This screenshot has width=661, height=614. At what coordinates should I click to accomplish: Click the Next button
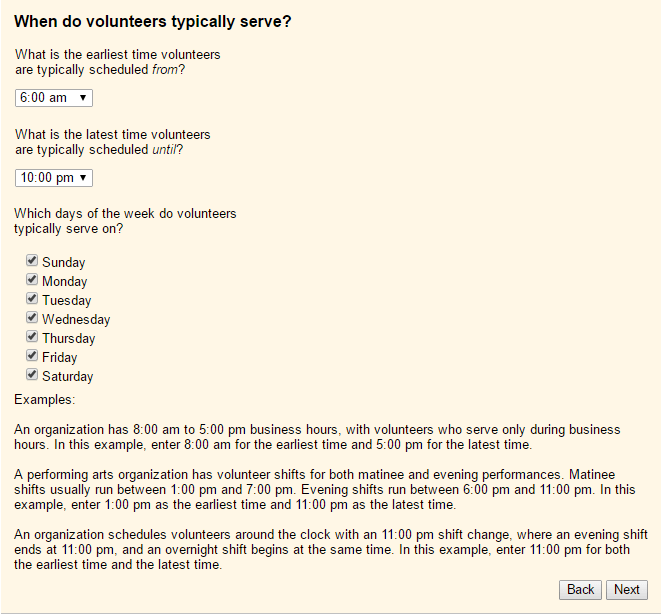627,589
